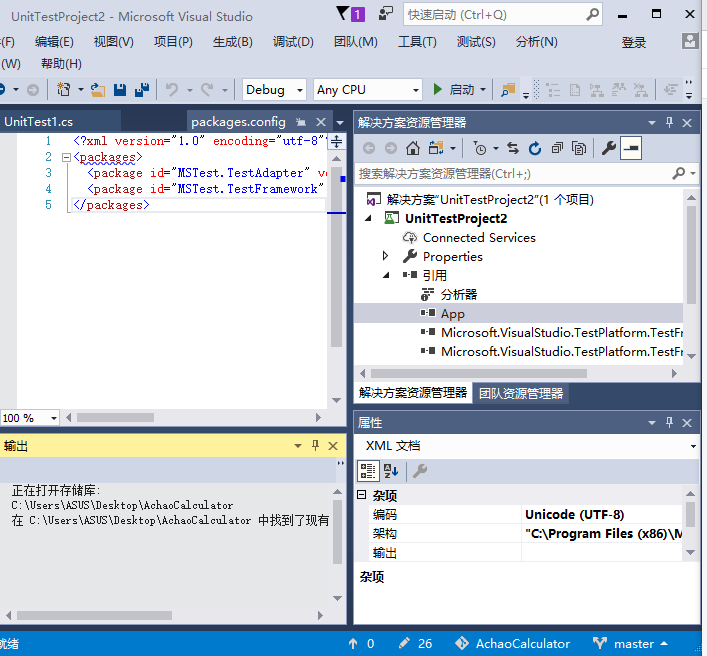707x656 pixels.
Task: Select the 编码 property row
Action: click(x=525, y=514)
